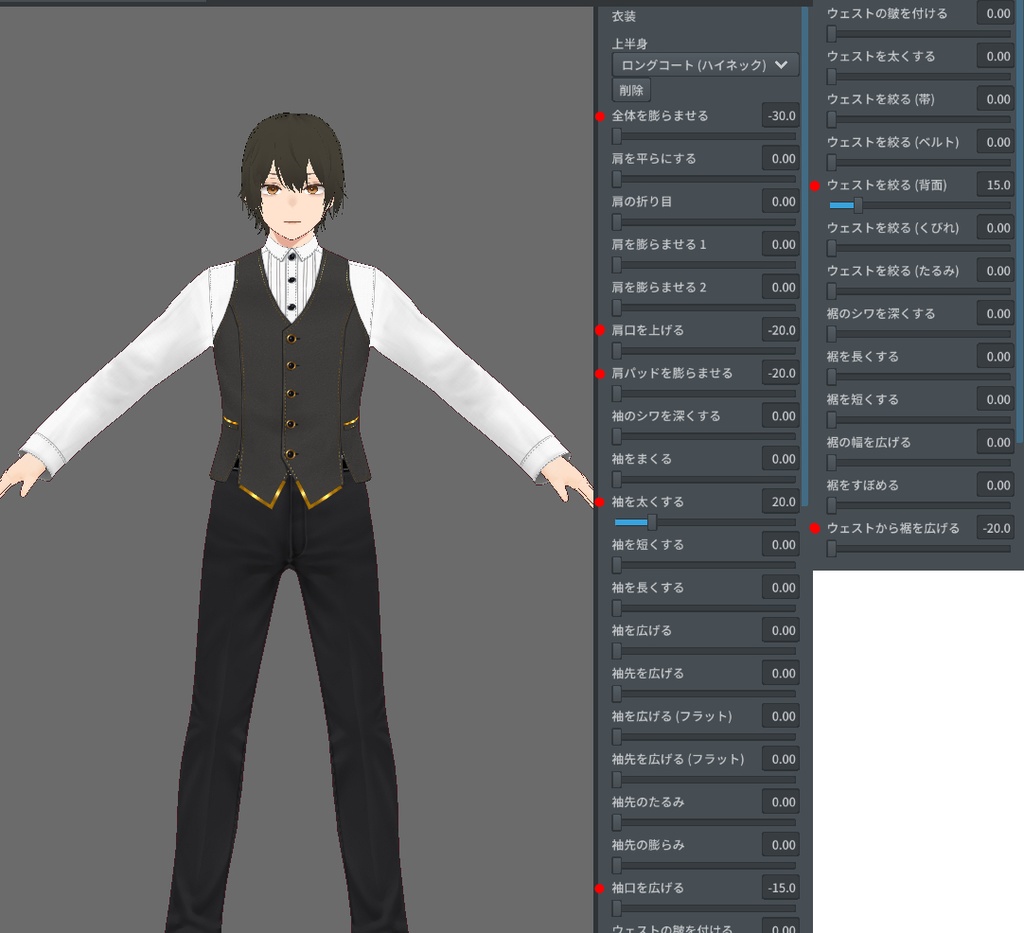Click the 肩を膨らませる 1 slider
Screen dimensions: 1024x933
pyautogui.click(x=704, y=265)
